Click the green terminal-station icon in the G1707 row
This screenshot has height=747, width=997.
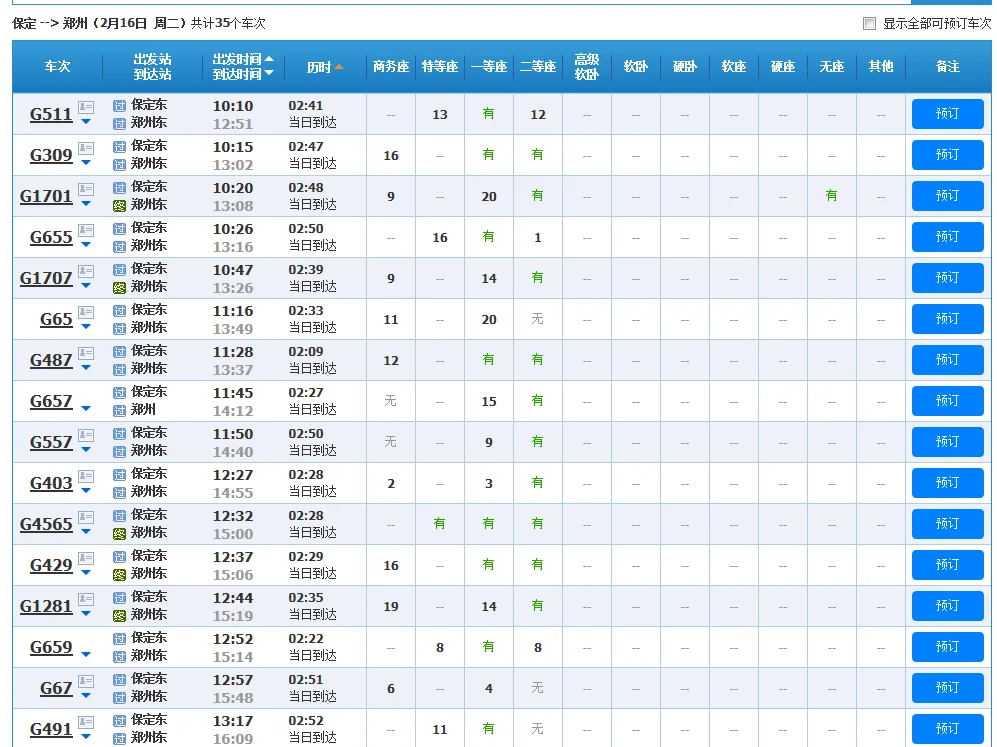120,287
